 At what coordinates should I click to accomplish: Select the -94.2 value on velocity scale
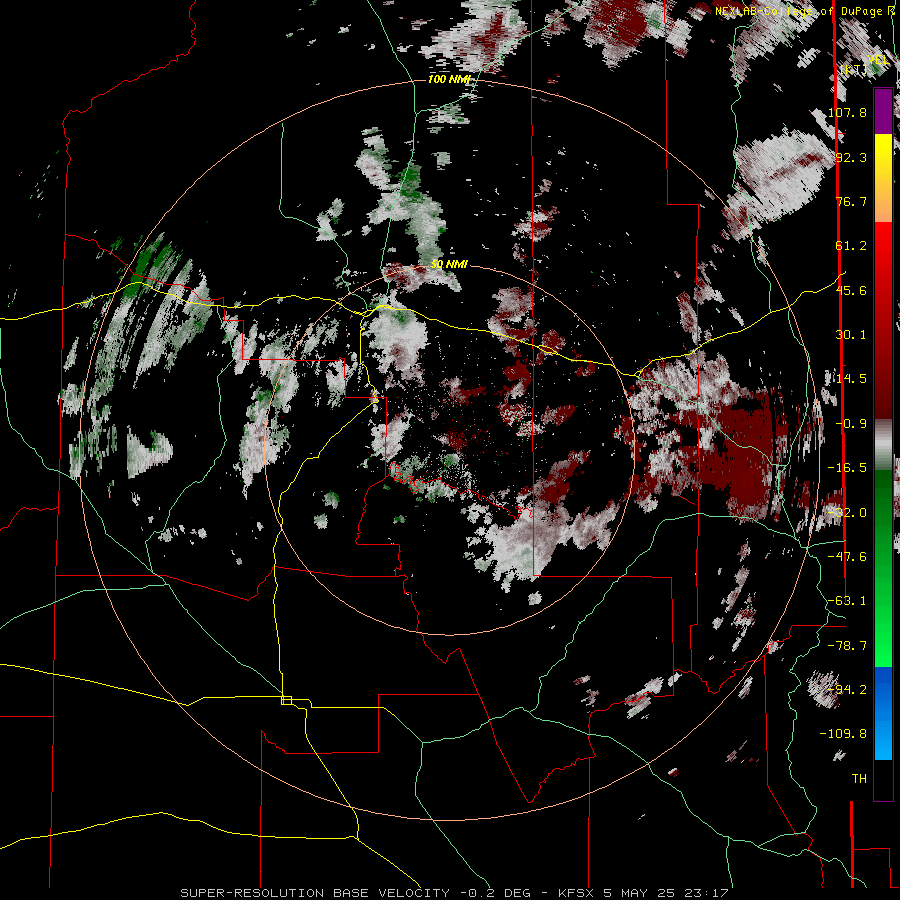[x=847, y=690]
